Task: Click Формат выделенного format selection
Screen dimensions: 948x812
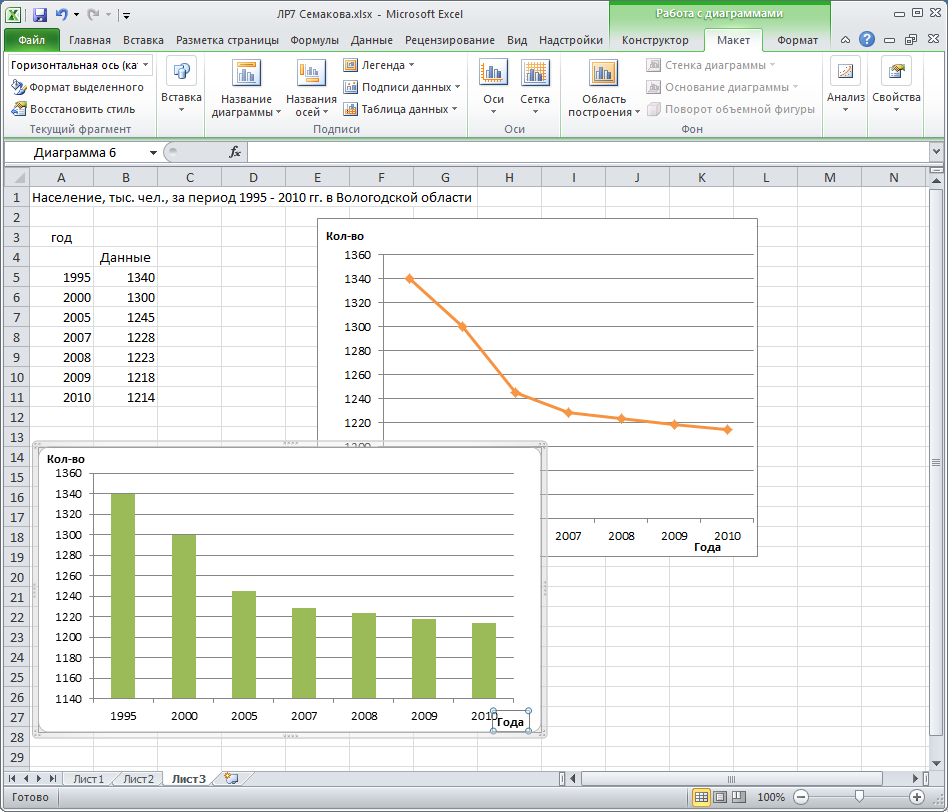Action: tap(77, 87)
